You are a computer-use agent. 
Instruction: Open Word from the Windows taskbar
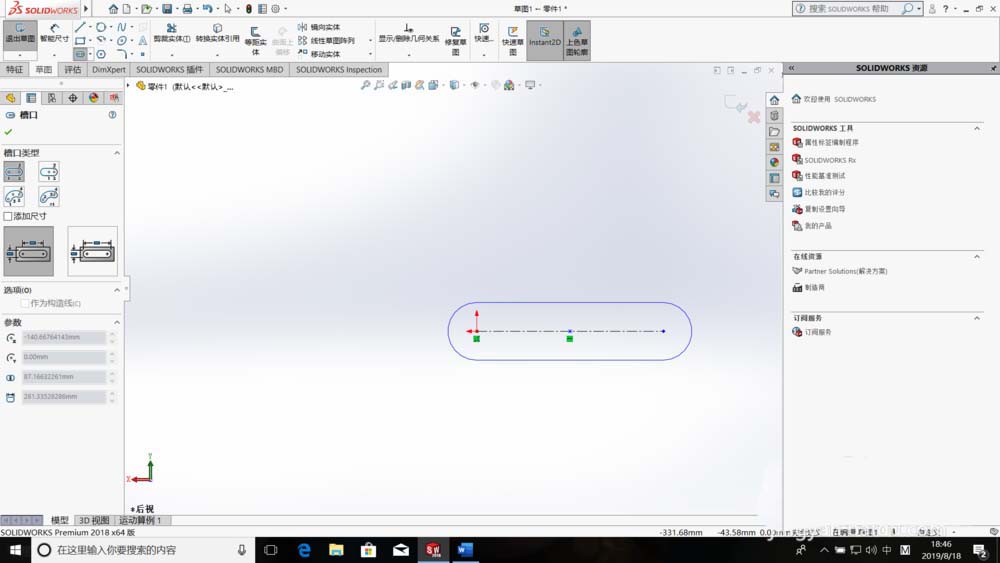(x=465, y=549)
